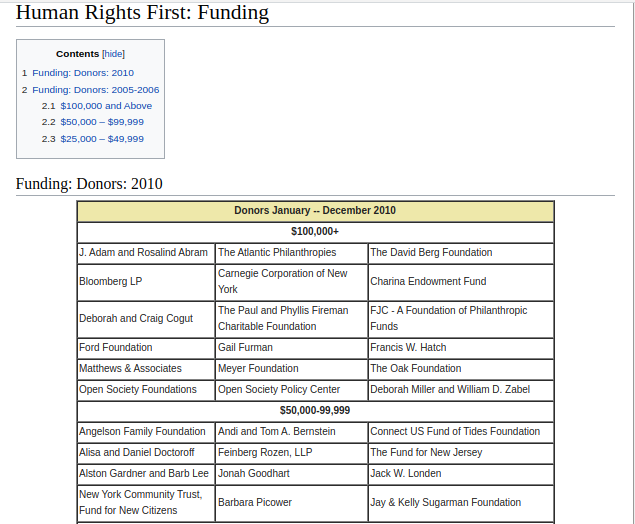
Task: Jump to $25,000 – $49,999 section
Action: 102,139
